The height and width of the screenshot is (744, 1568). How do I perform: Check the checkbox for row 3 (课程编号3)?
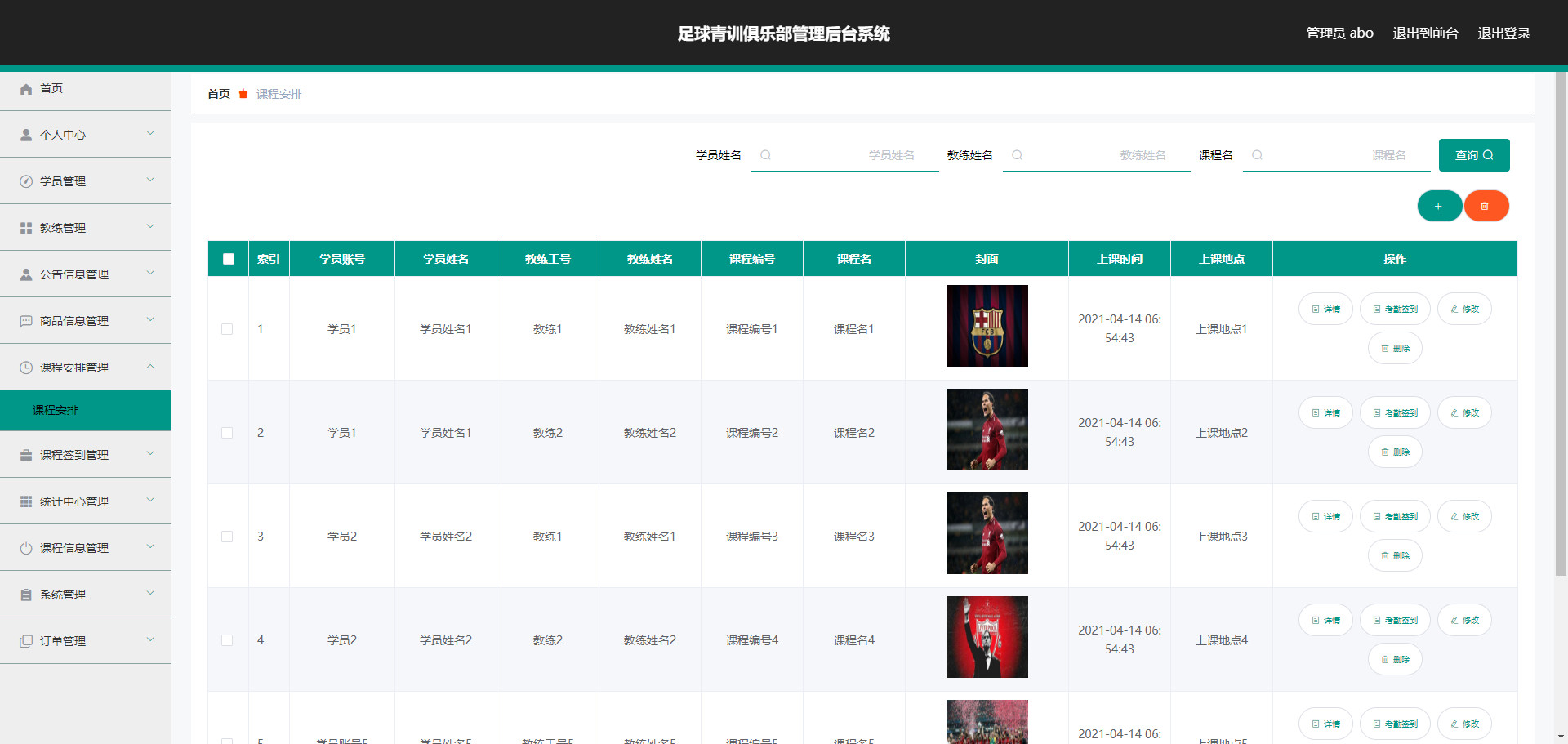coord(227,537)
